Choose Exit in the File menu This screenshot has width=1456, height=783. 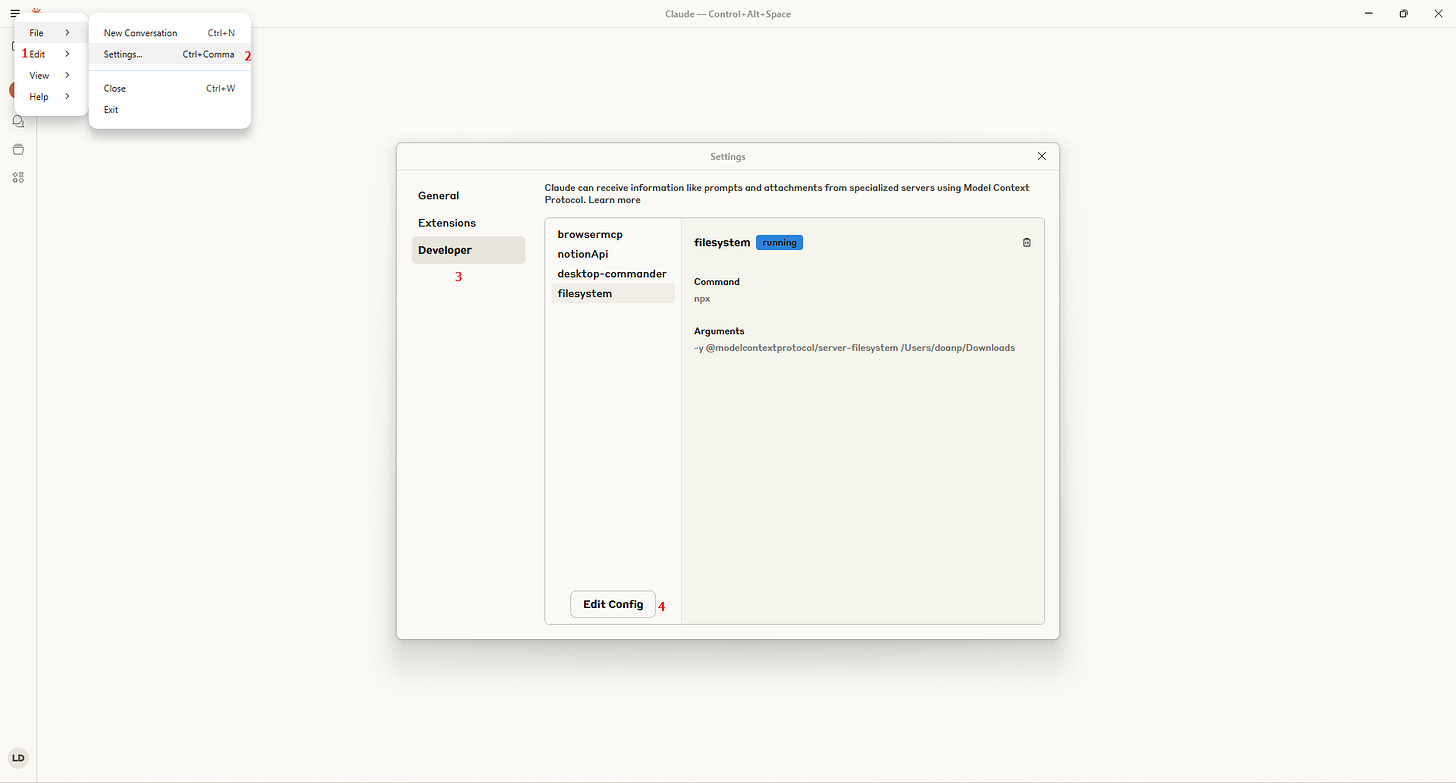pos(169,109)
